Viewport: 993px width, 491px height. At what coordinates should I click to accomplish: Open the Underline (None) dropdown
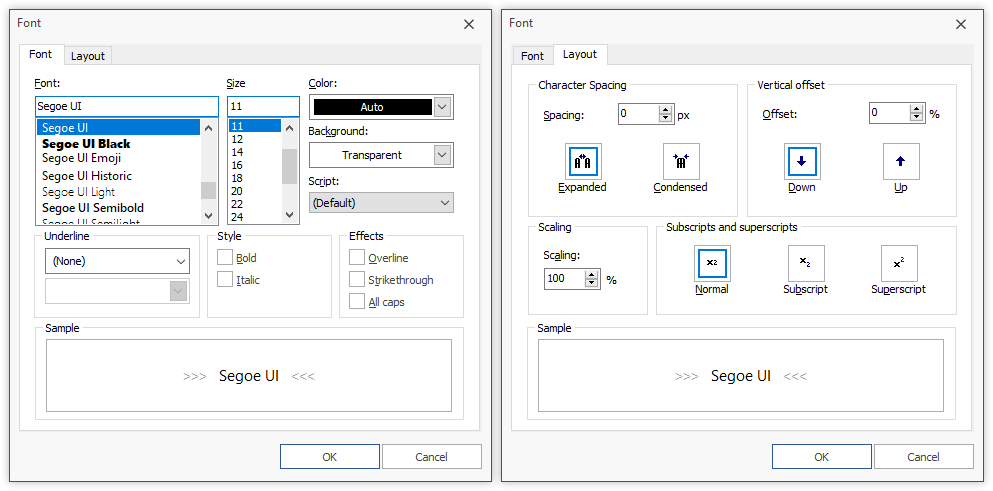[x=117, y=260]
